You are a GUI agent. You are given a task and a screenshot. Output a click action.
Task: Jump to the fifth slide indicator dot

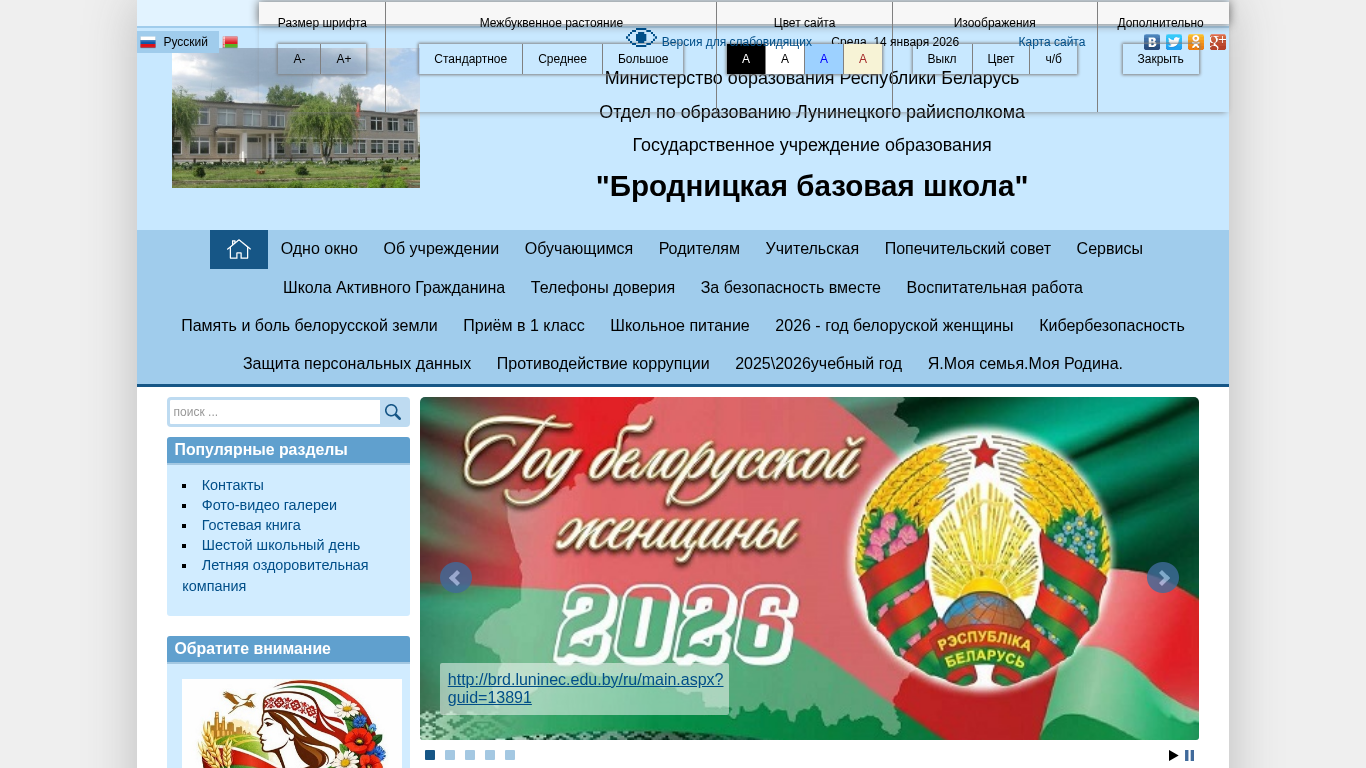[510, 755]
